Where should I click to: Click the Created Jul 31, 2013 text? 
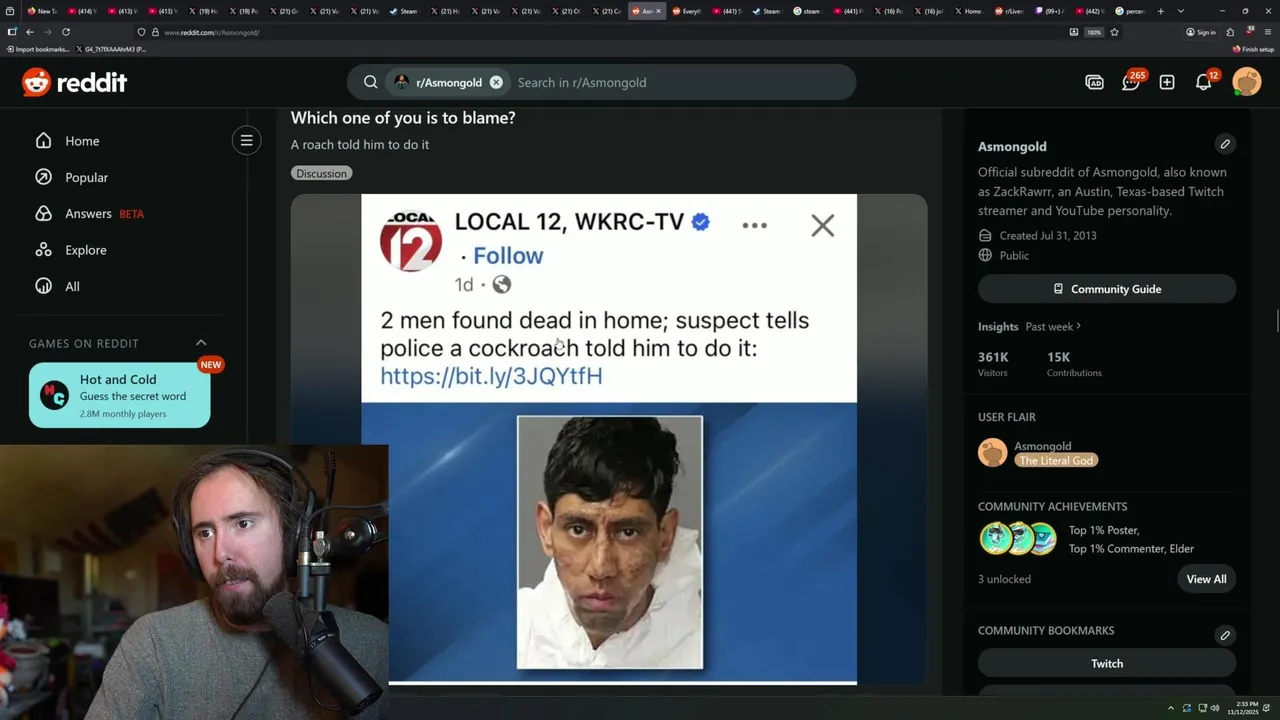(x=1048, y=236)
